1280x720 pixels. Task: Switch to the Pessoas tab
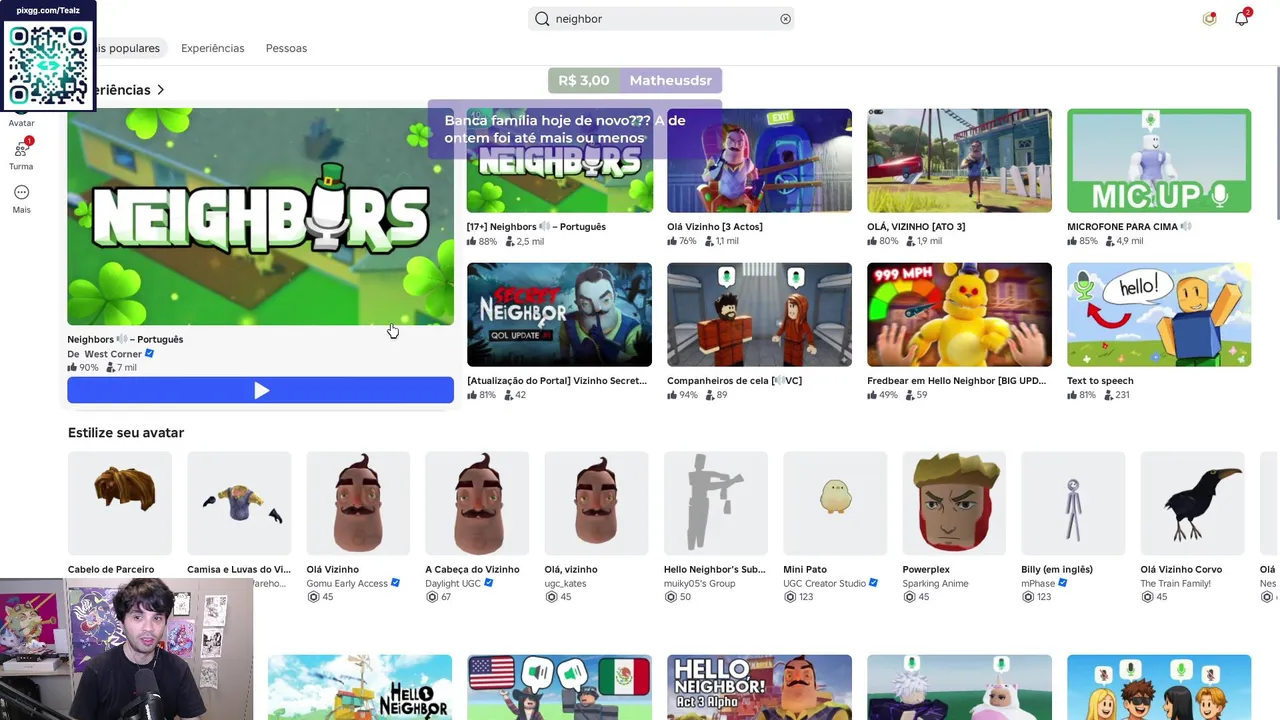coord(286,48)
